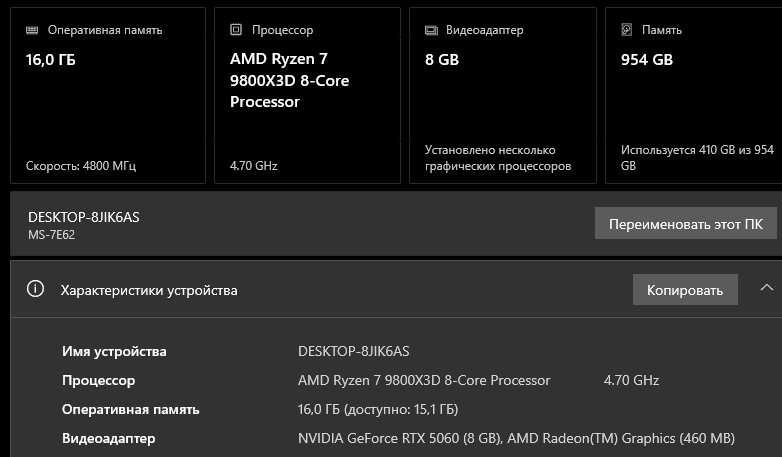Select the Имя устройства row value
The width and height of the screenshot is (782, 457).
[x=353, y=351]
